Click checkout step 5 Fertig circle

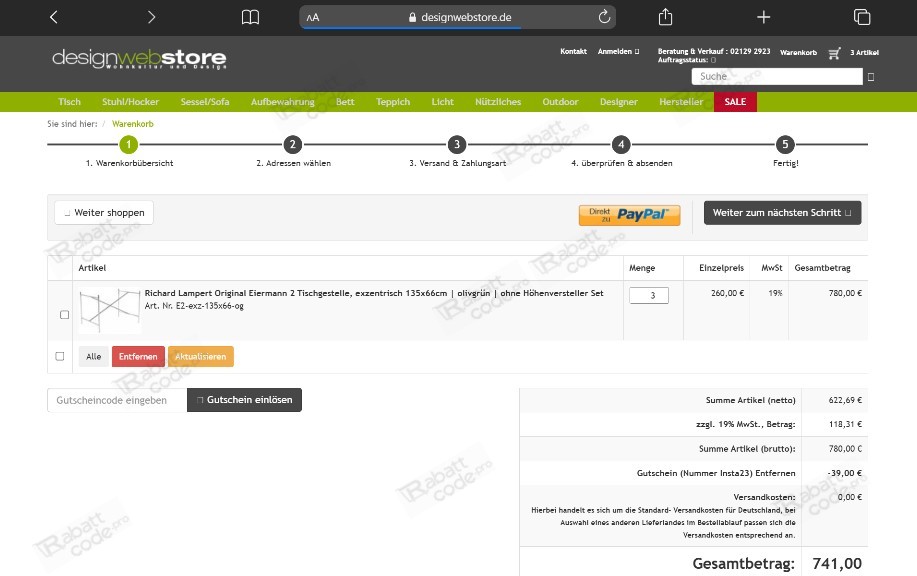[x=785, y=144]
